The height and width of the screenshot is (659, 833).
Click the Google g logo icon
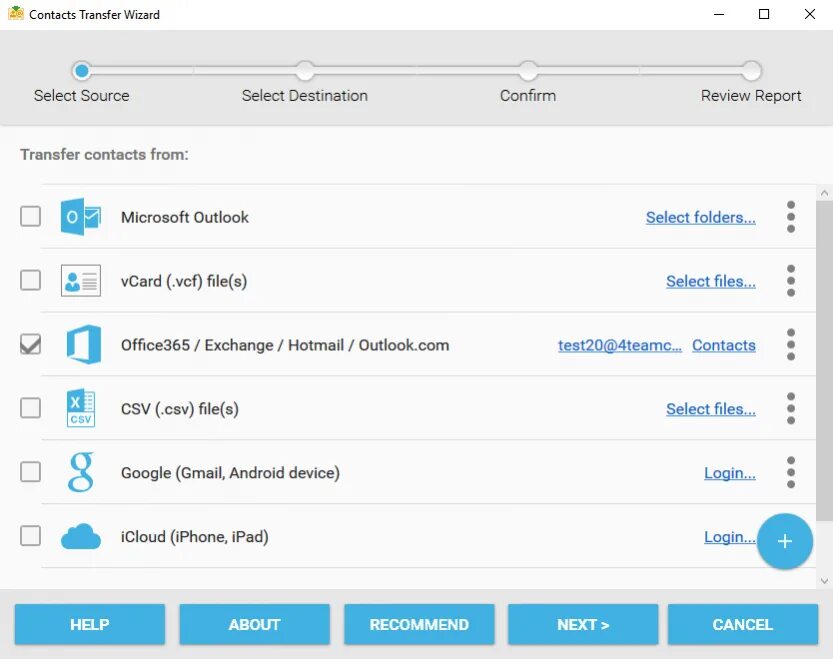(x=81, y=472)
